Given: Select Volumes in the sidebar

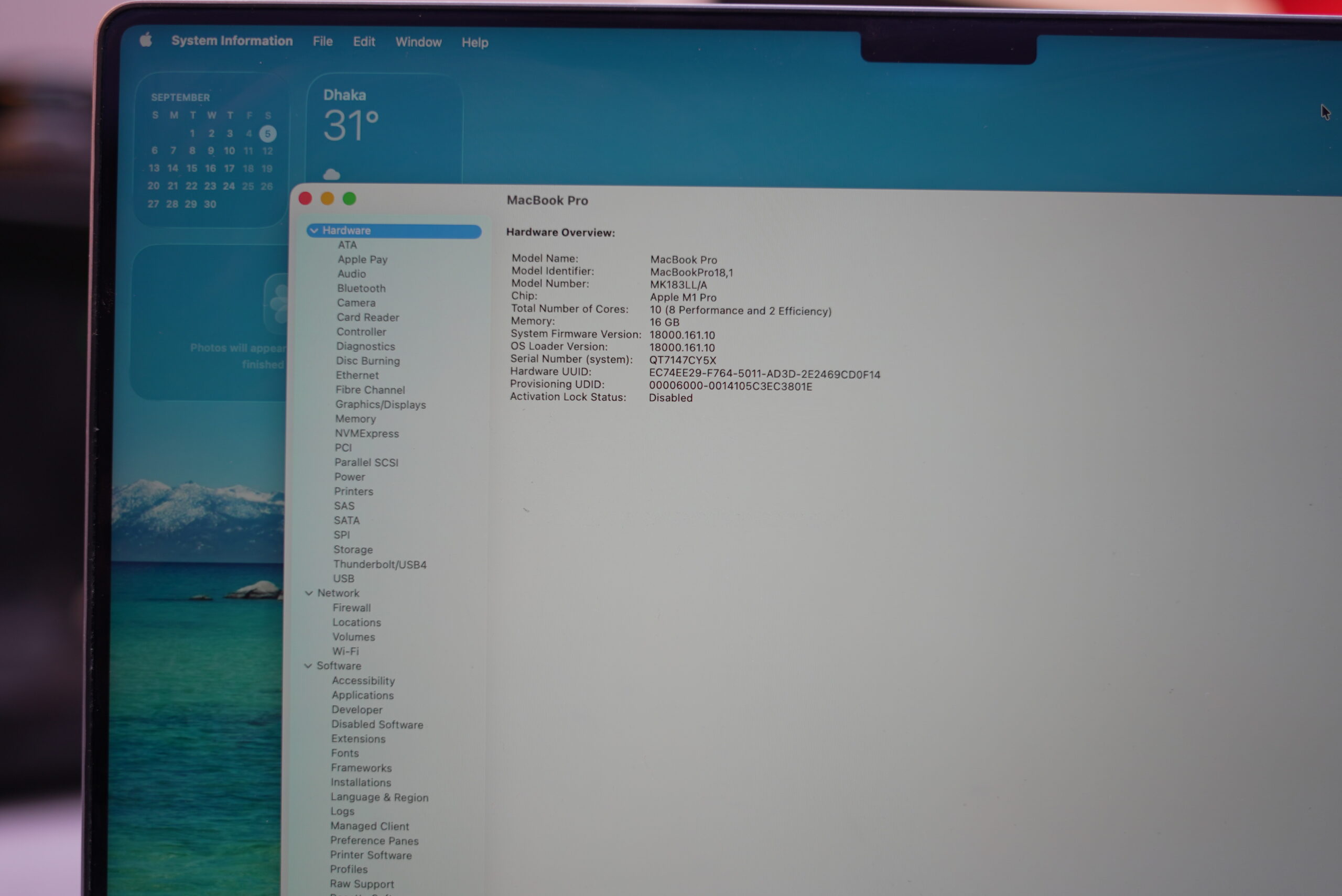Looking at the screenshot, I should [x=354, y=637].
